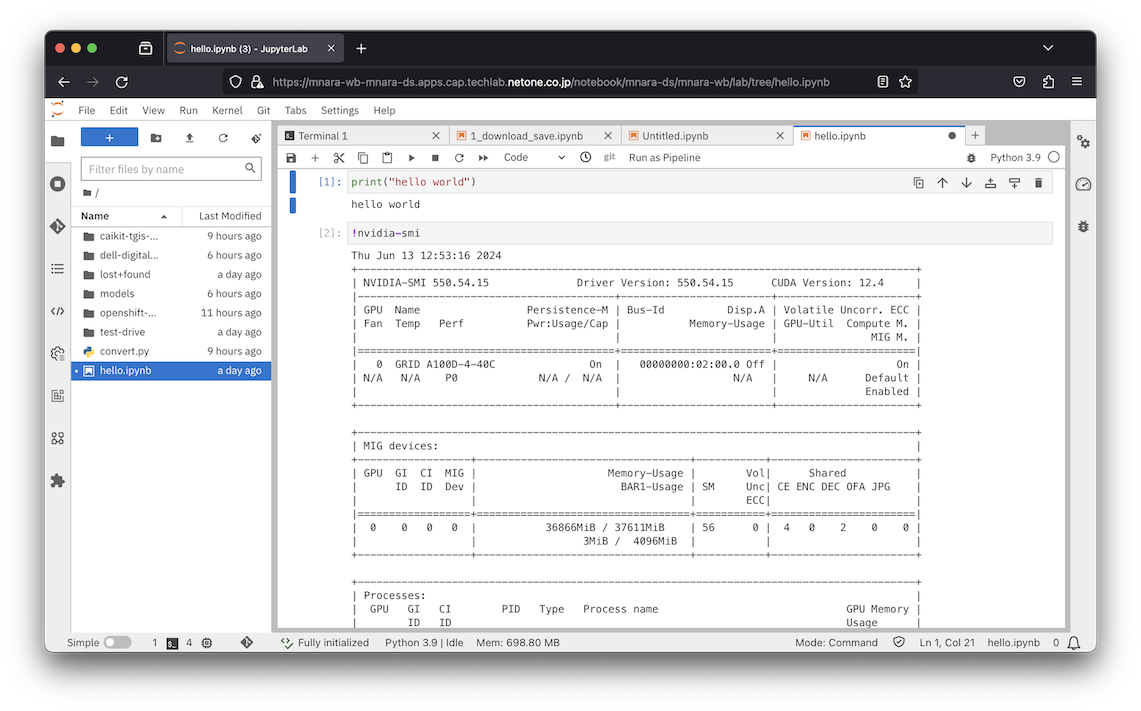Insert a new cell below with plus icon

tap(315, 158)
